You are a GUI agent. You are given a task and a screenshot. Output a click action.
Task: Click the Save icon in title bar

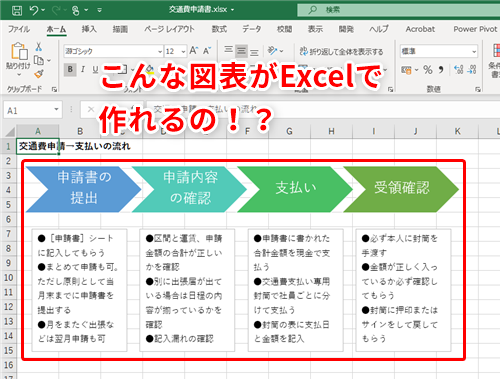[17, 10]
